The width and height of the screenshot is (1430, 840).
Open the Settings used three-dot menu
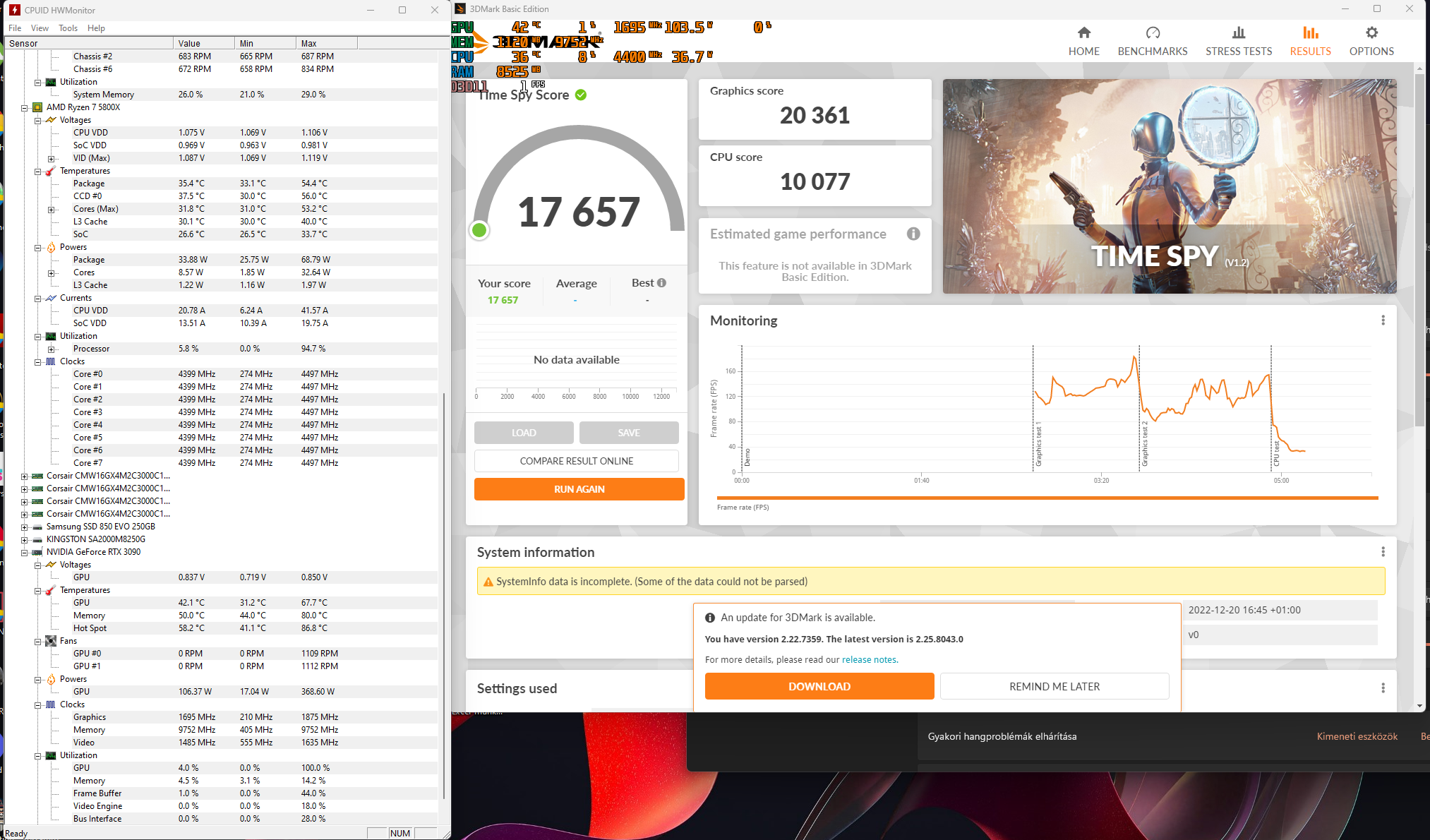click(x=1383, y=688)
